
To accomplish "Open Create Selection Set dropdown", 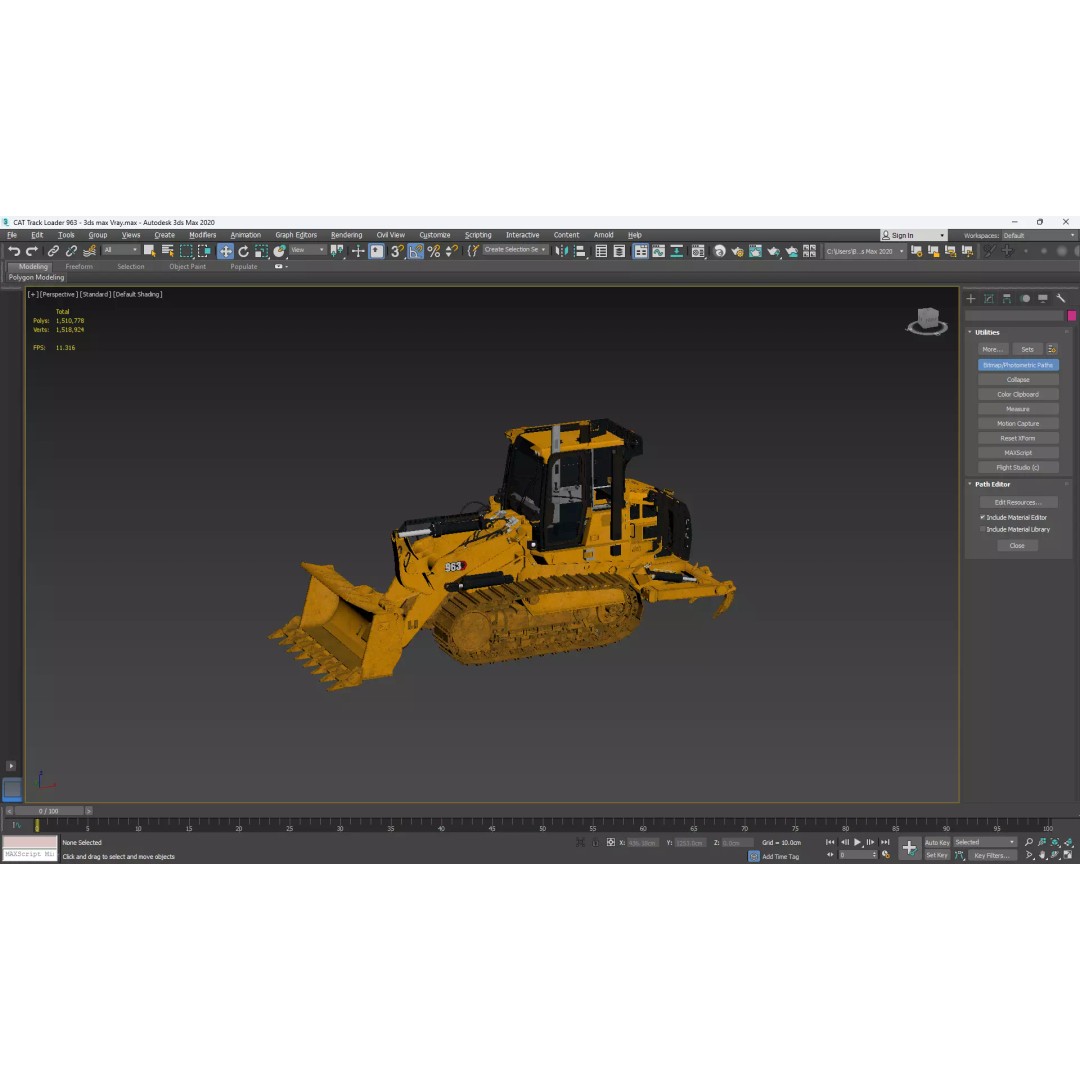I will pos(515,250).
